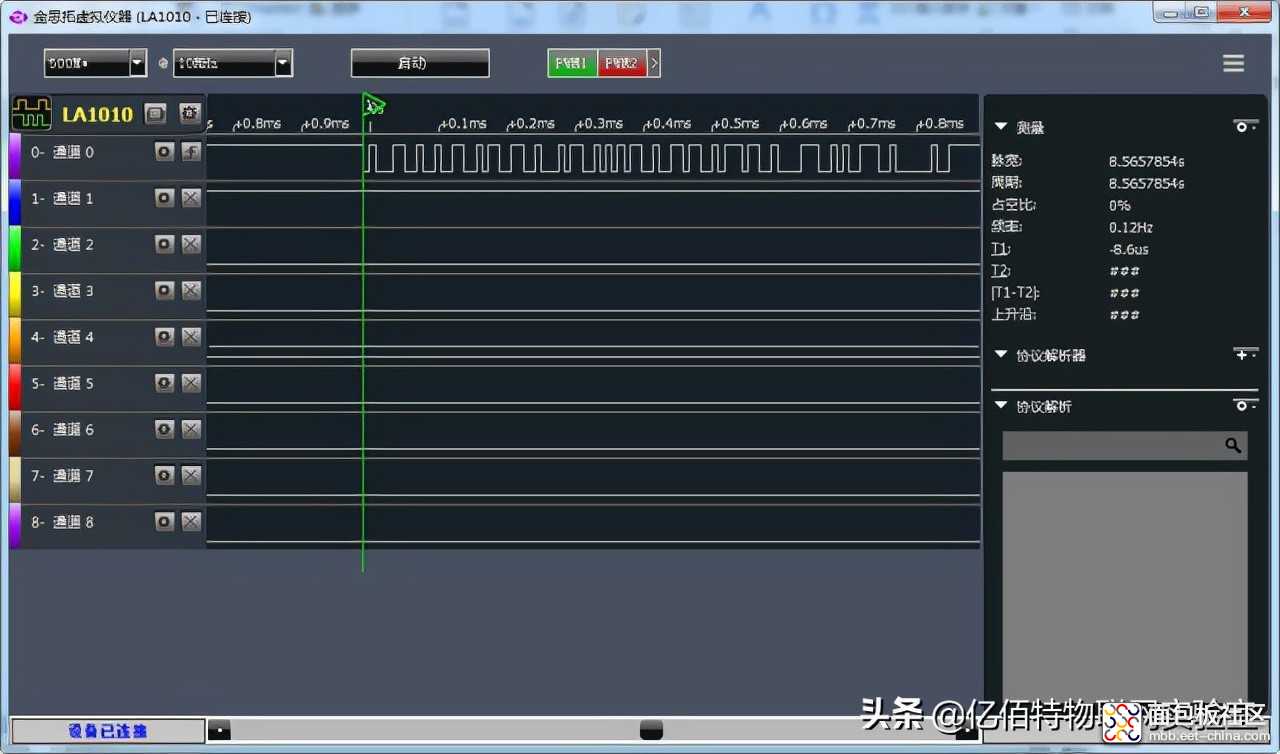1280x754 pixels.
Task: Open settings for channel 4
Action: (165, 337)
